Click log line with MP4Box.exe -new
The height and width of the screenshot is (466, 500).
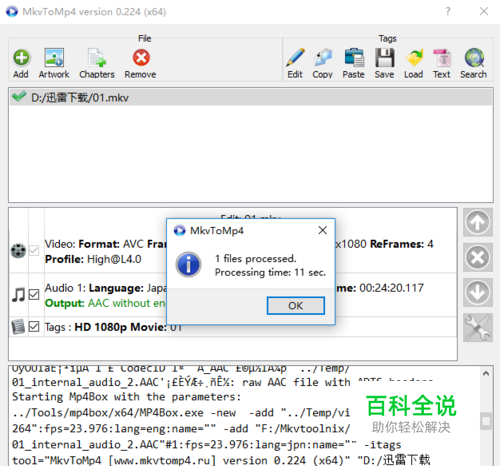(181, 413)
